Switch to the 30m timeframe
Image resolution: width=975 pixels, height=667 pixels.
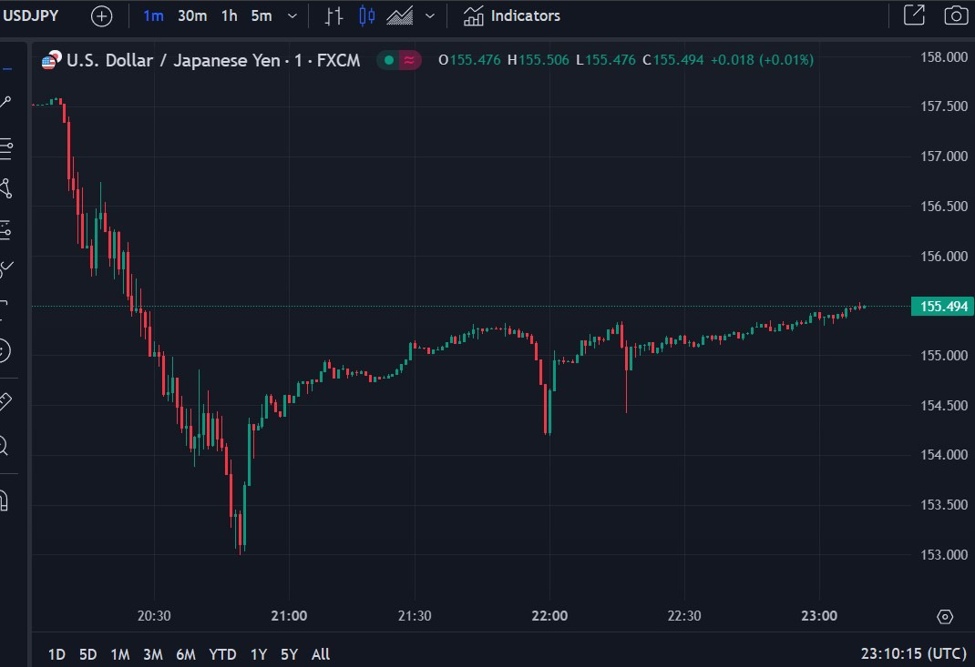point(192,16)
